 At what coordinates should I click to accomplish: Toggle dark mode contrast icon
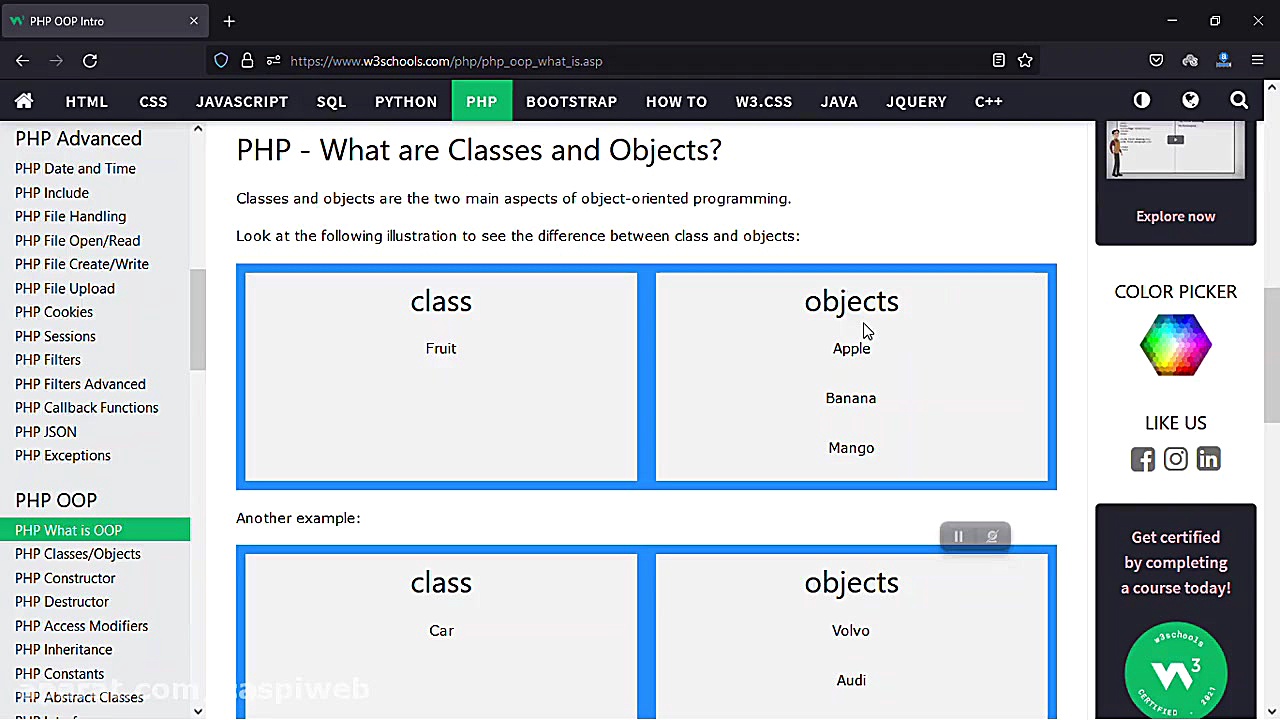(1142, 100)
